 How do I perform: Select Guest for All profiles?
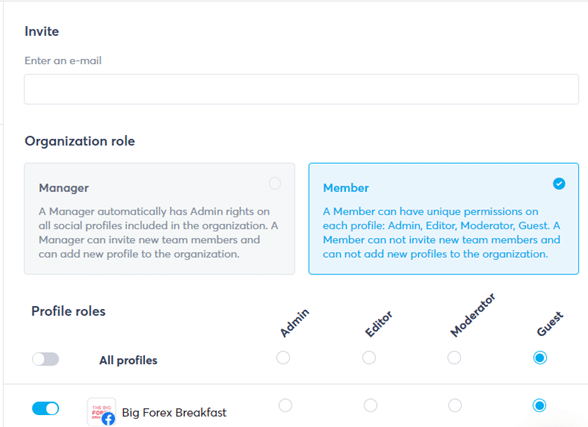tap(540, 358)
